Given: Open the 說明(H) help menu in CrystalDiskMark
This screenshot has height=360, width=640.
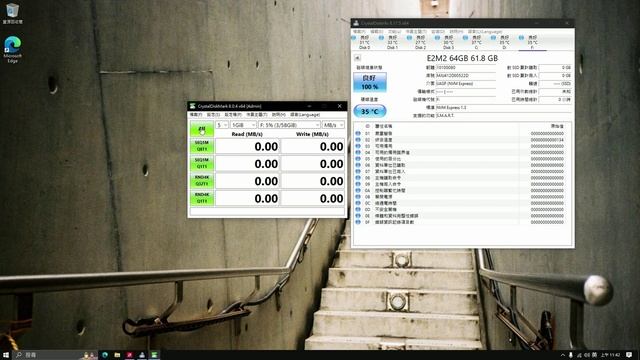Looking at the screenshot, I should click(279, 115).
